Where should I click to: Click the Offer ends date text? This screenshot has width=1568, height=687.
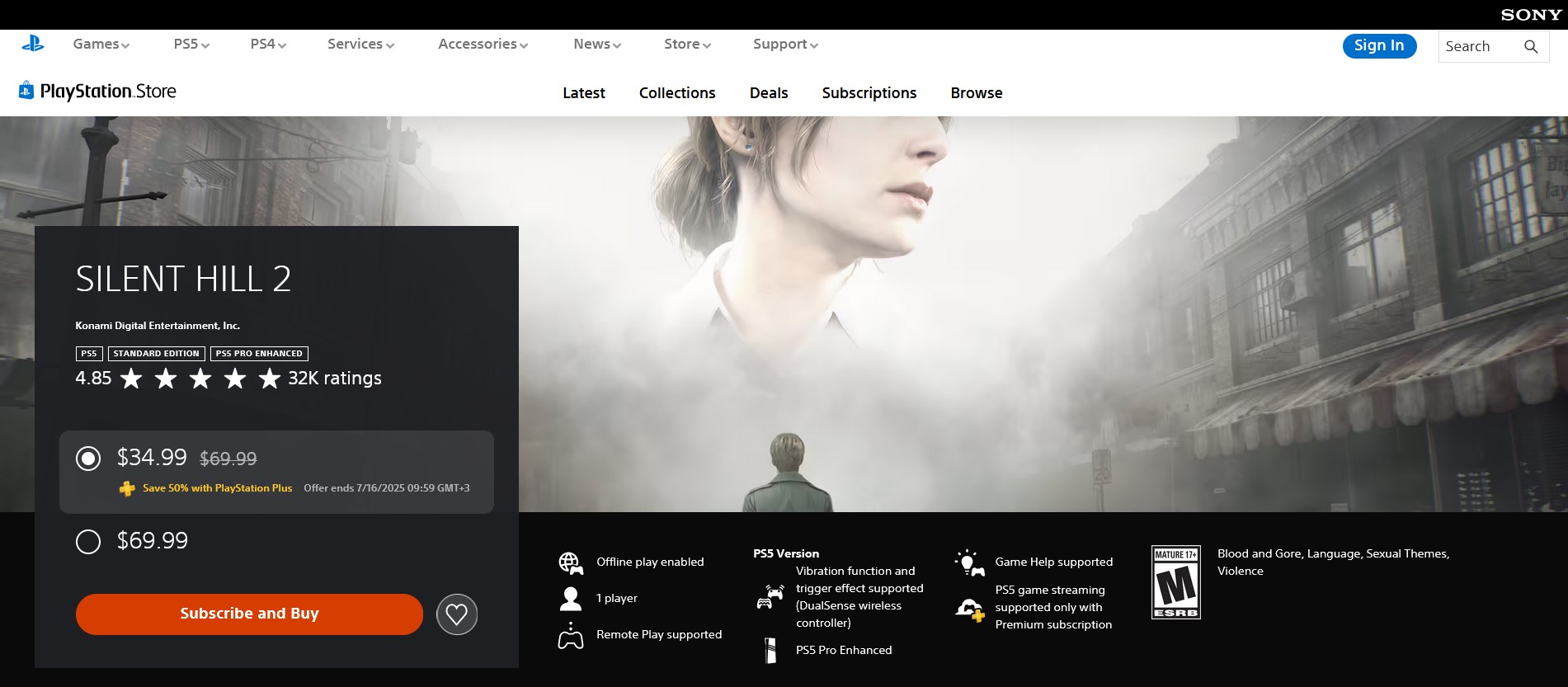[387, 488]
